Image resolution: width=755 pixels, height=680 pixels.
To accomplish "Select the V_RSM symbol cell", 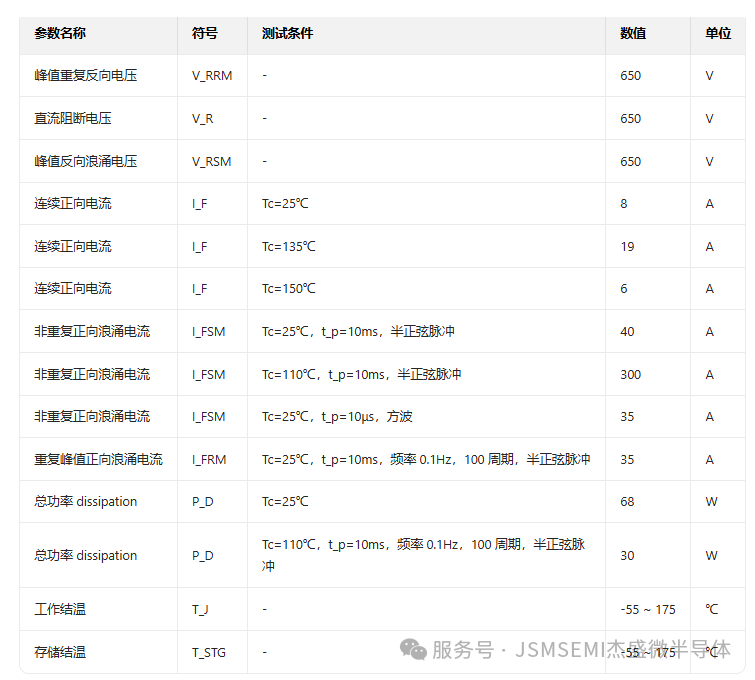I will click(x=211, y=161).
